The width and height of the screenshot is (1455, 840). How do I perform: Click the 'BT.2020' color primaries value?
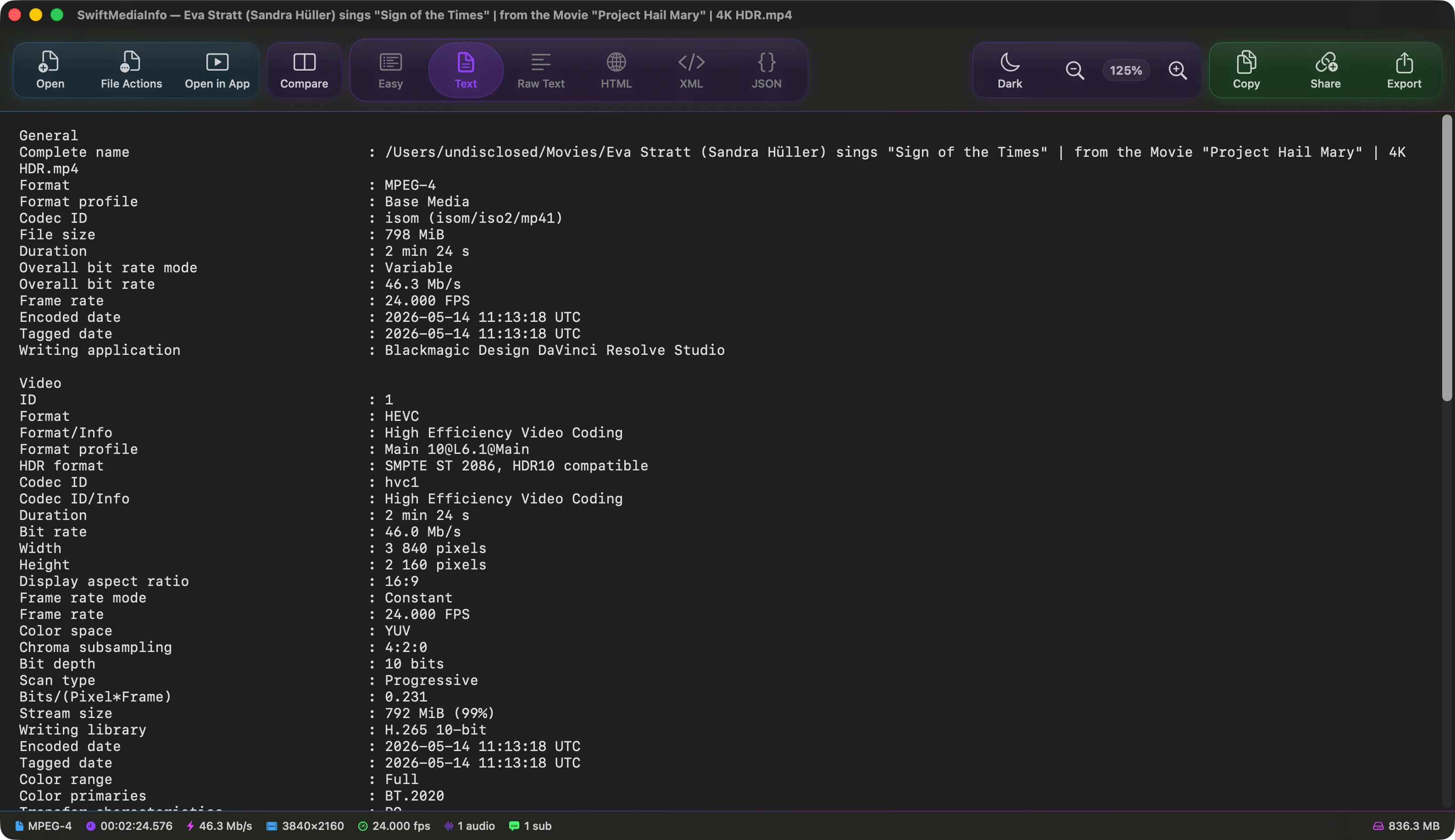[414, 796]
